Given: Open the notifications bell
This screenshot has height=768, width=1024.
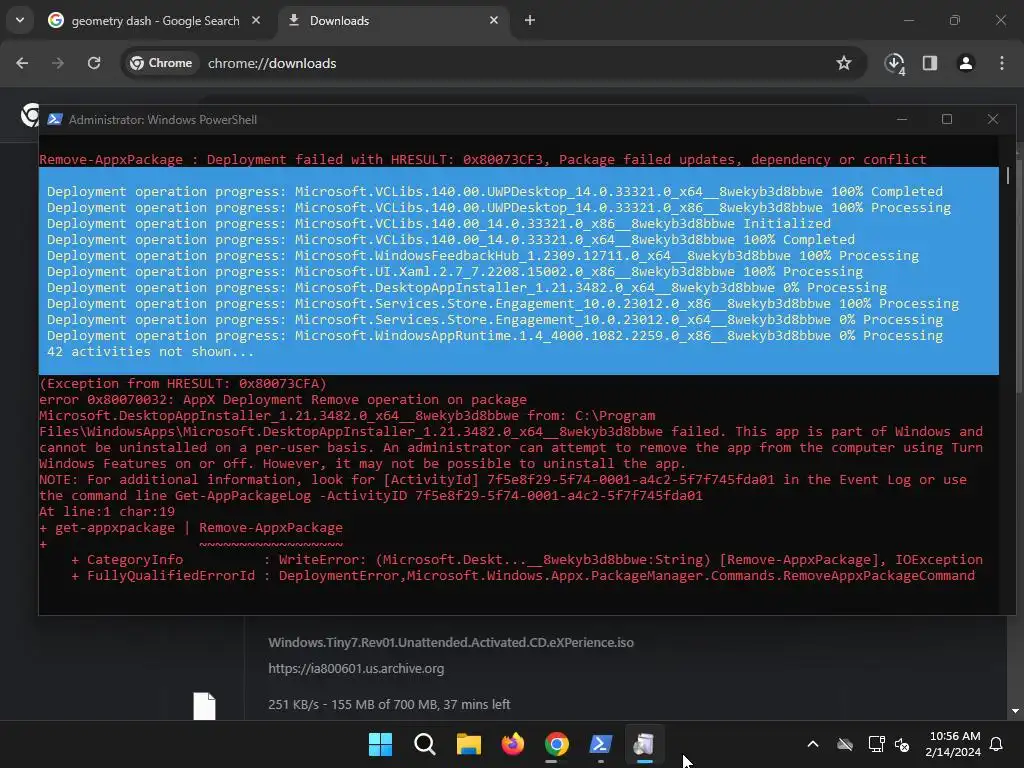Looking at the screenshot, I should [x=997, y=744].
